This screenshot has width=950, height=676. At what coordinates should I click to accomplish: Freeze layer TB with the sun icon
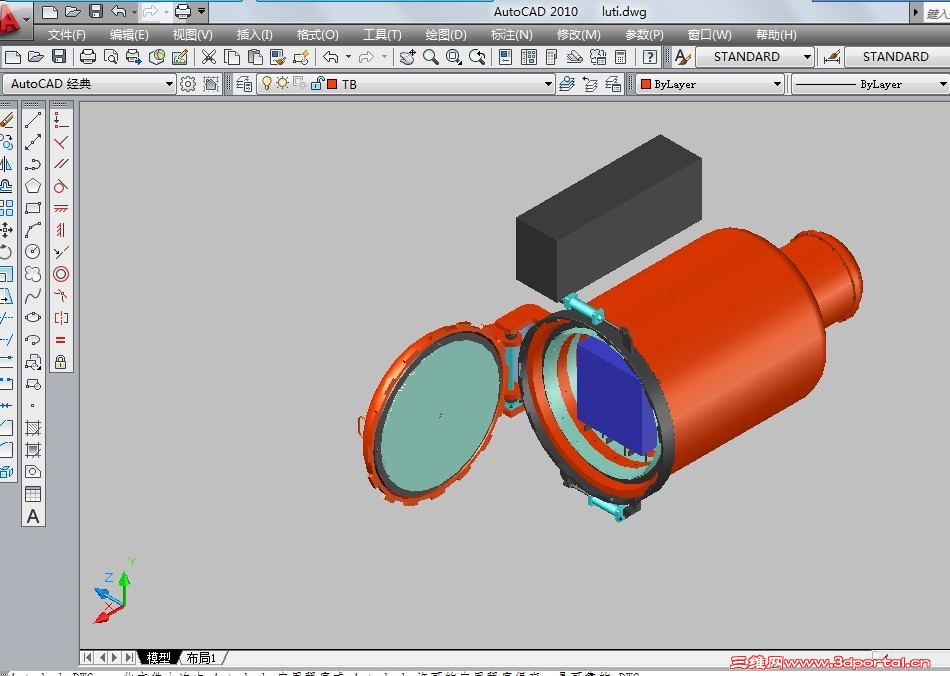click(x=283, y=84)
